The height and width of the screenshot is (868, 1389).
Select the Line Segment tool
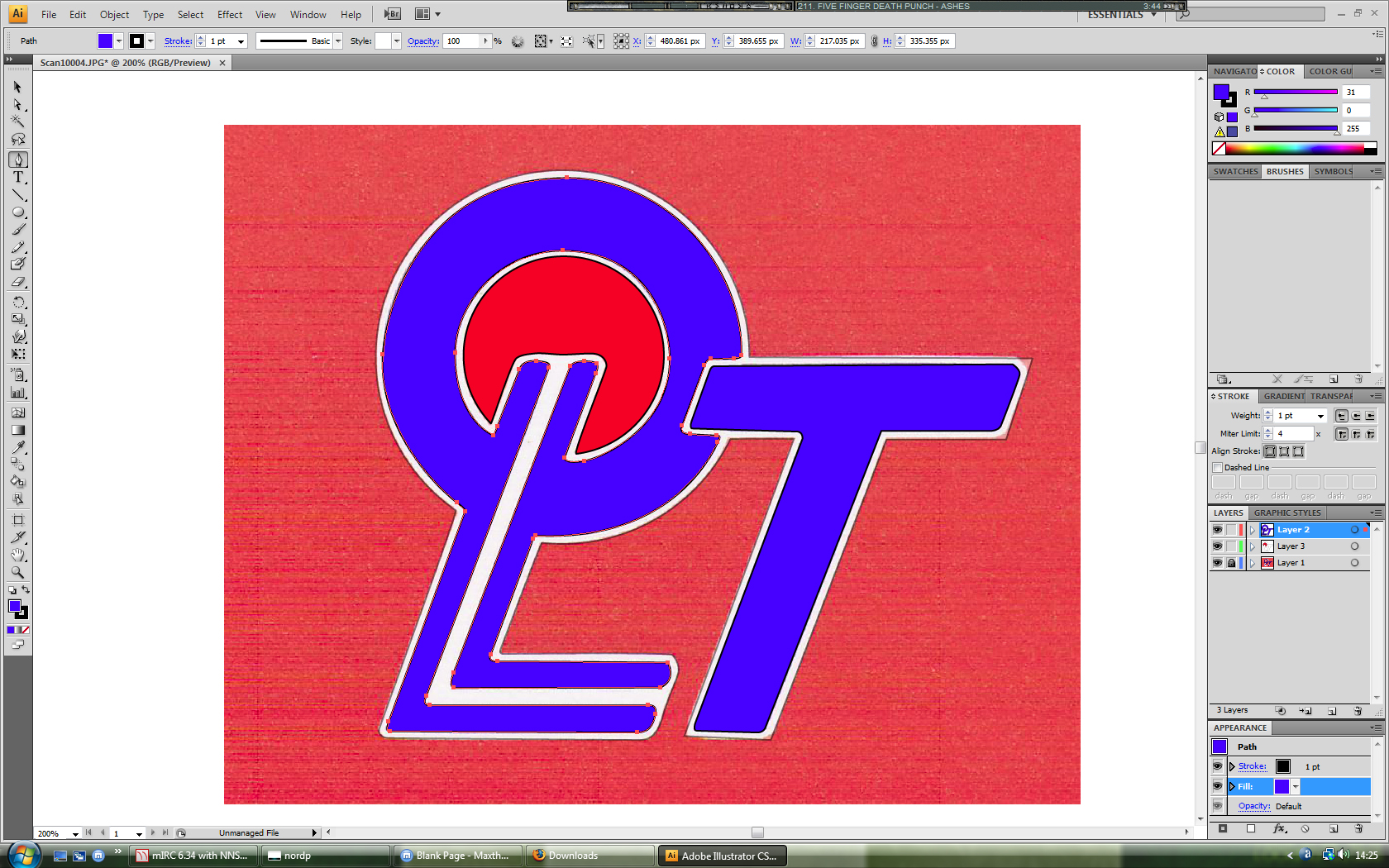click(17, 195)
